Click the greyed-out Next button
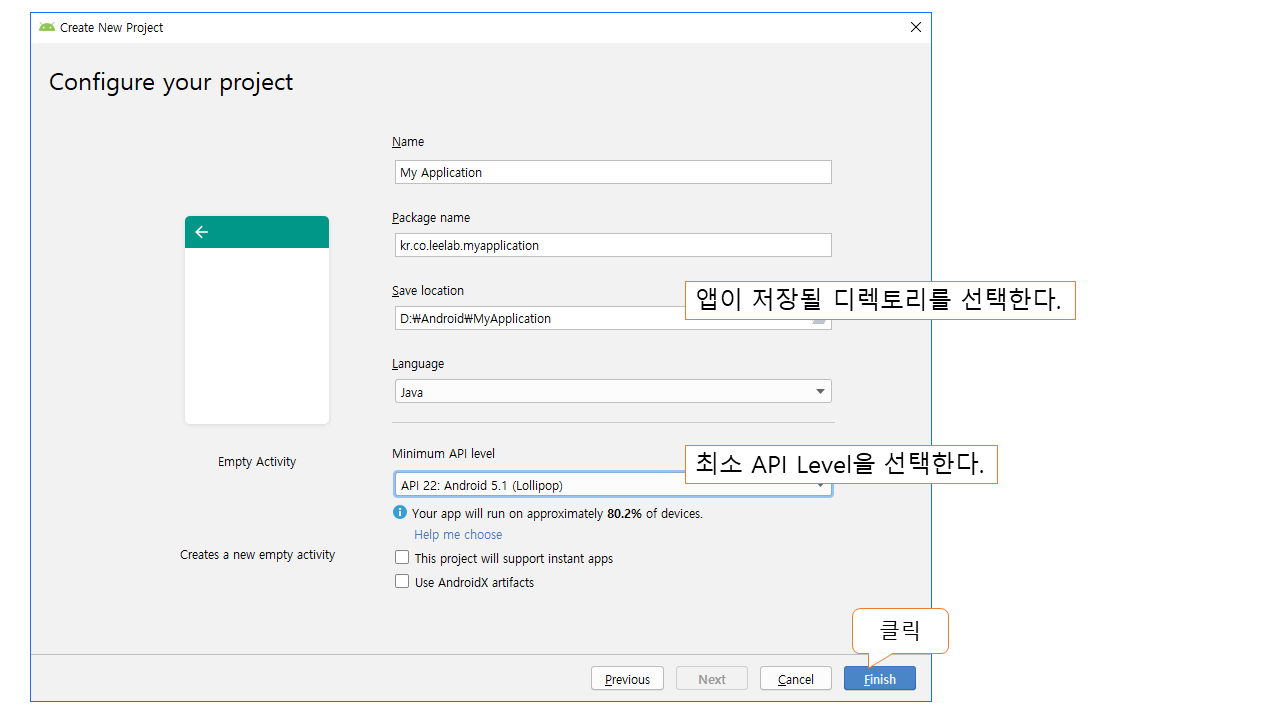1280x720 pixels. [x=712, y=679]
